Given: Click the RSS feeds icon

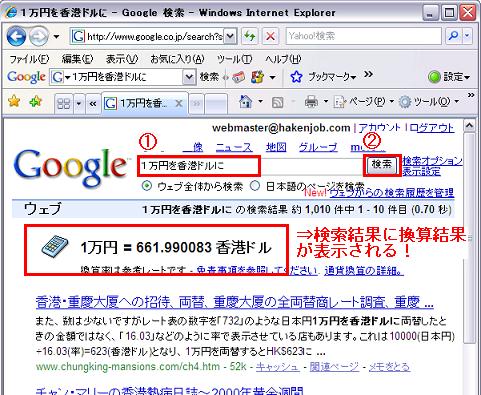Looking at the screenshot, I should click(278, 102).
